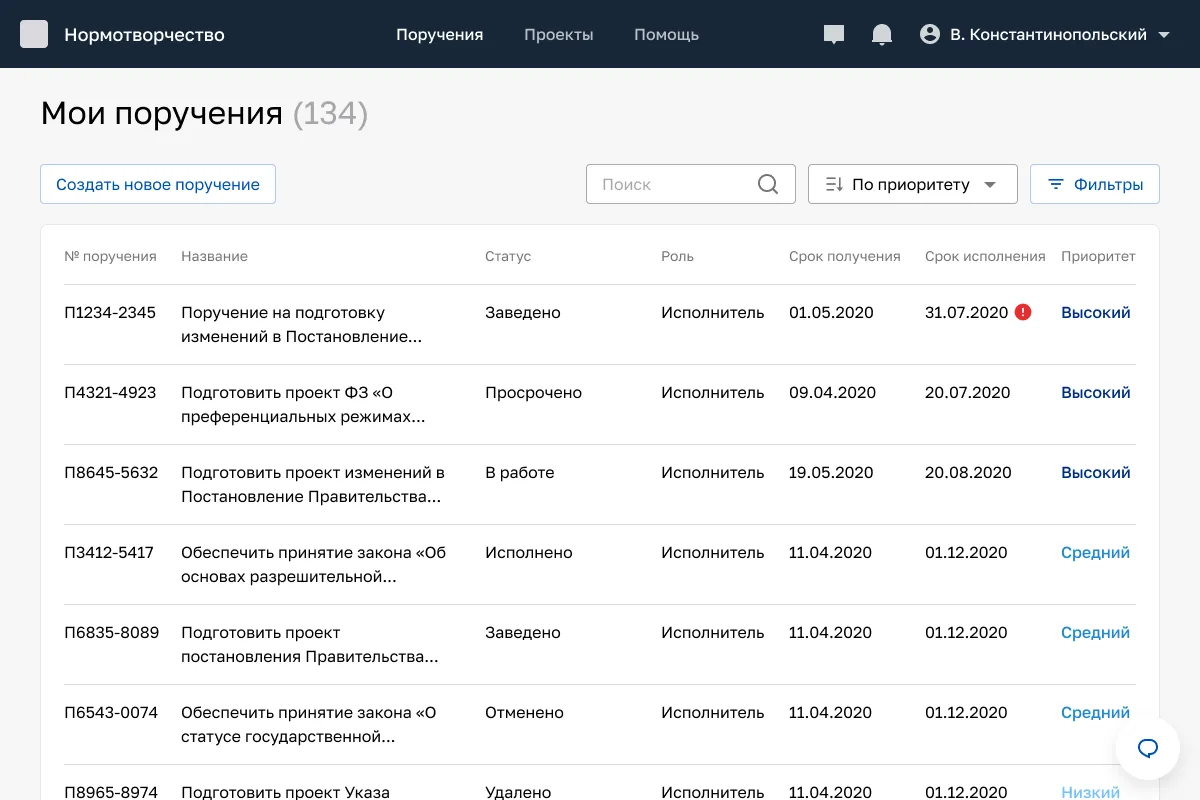Click the user avatar icon
Image resolution: width=1200 pixels, height=800 pixels.
coord(930,34)
